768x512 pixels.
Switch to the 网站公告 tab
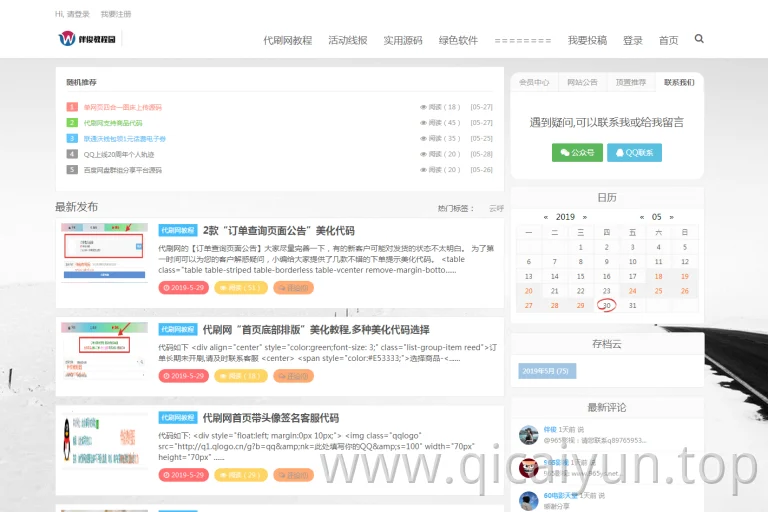click(582, 82)
